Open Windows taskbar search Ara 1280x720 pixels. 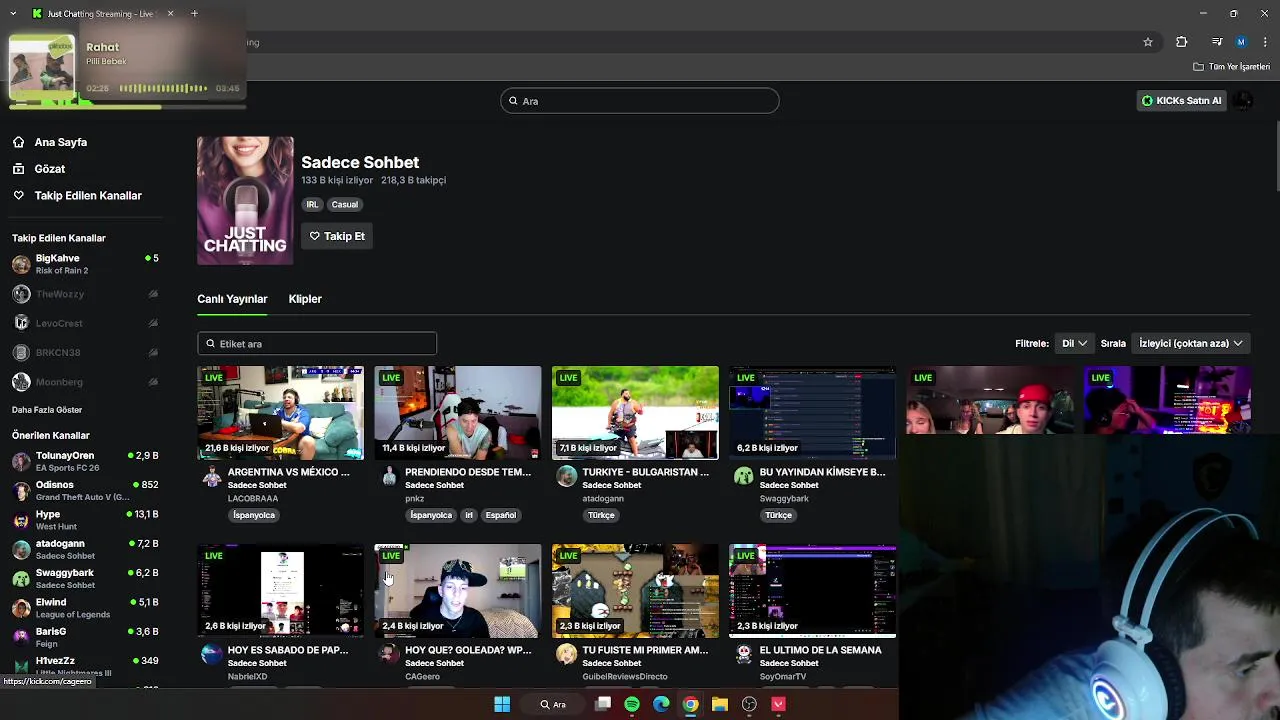click(x=553, y=704)
